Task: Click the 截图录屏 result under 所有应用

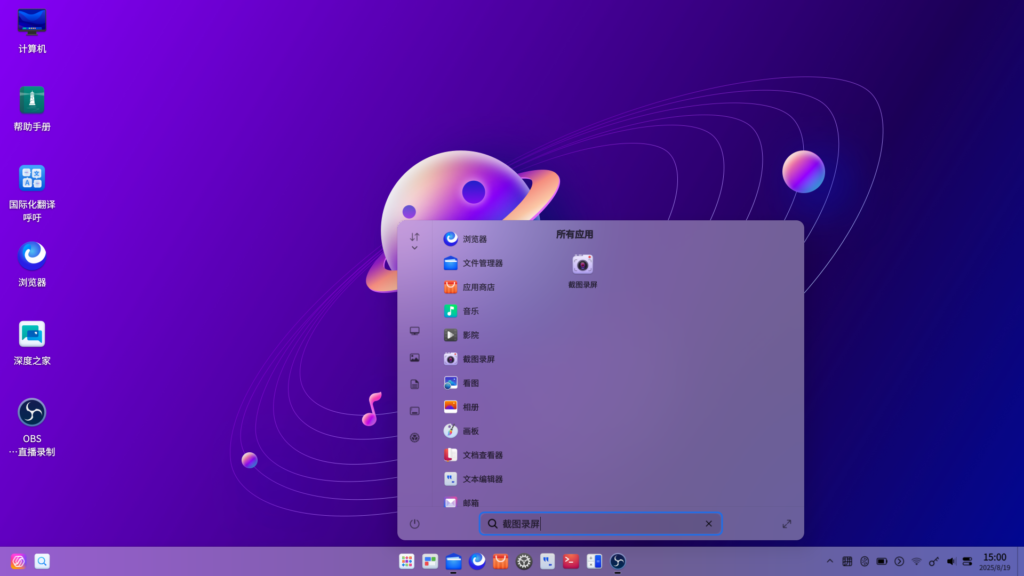Action: pyautogui.click(x=583, y=270)
